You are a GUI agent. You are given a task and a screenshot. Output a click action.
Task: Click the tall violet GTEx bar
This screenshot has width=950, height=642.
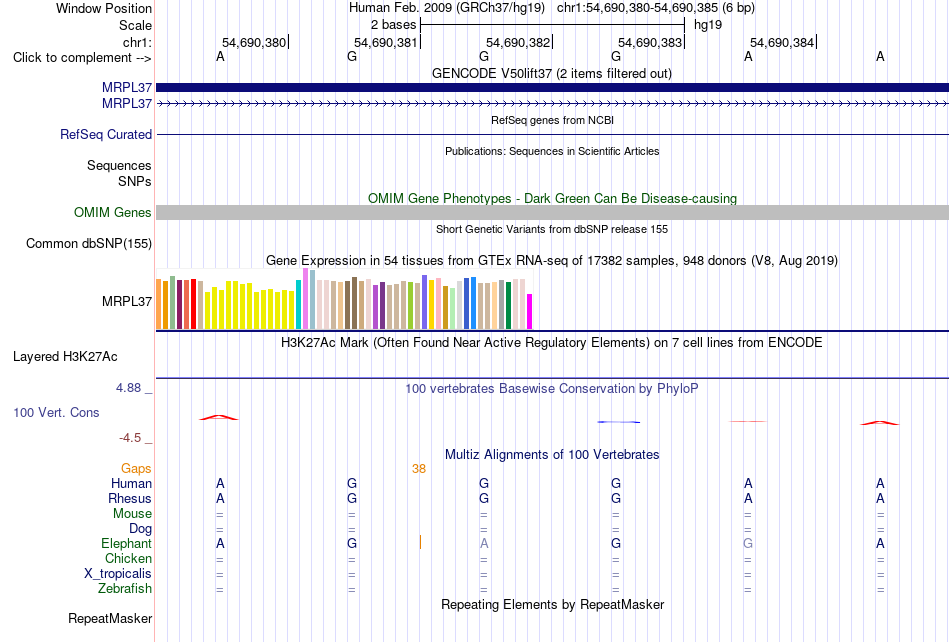tap(305, 299)
